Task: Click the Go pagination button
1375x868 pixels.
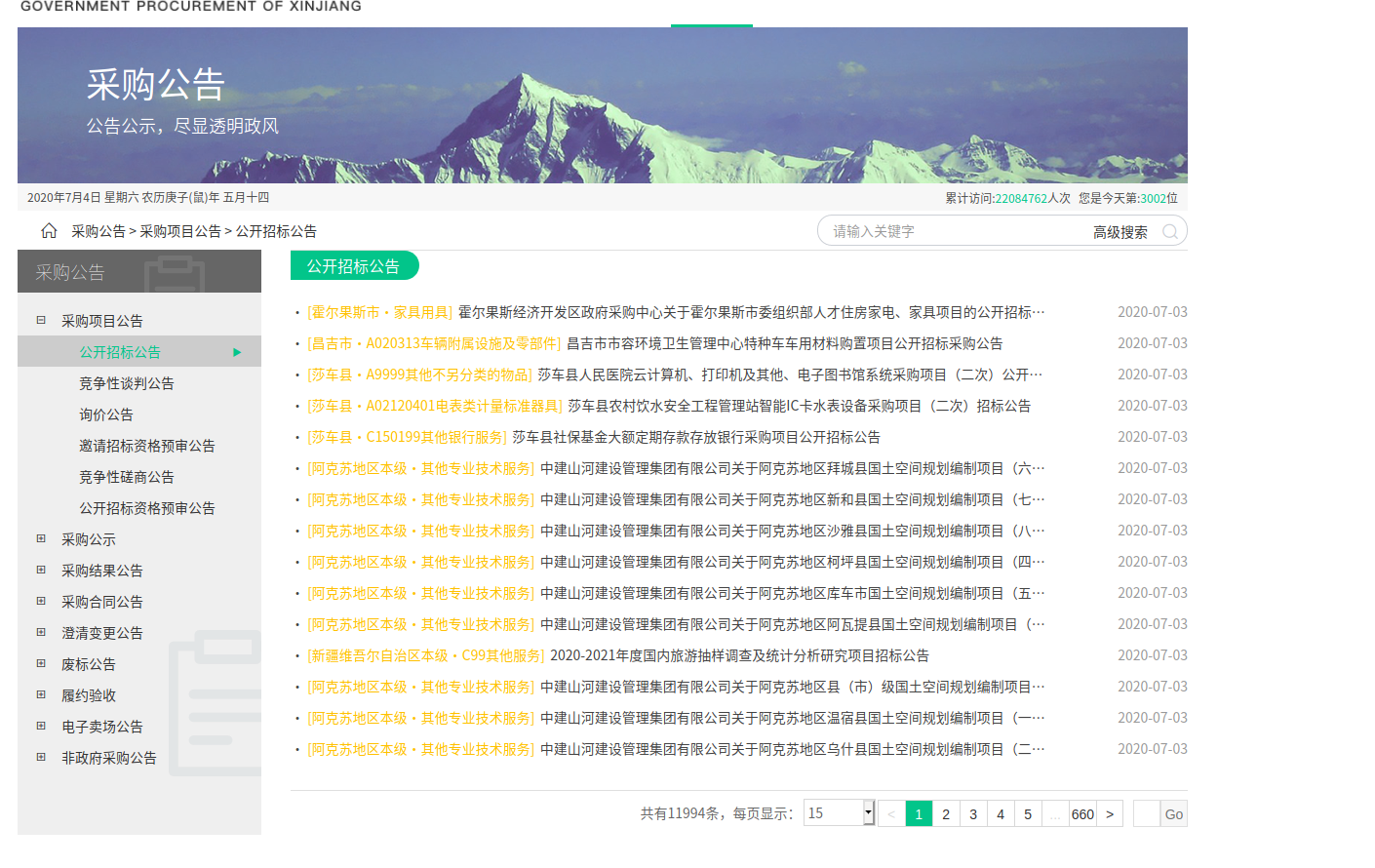Action: [x=1173, y=812]
